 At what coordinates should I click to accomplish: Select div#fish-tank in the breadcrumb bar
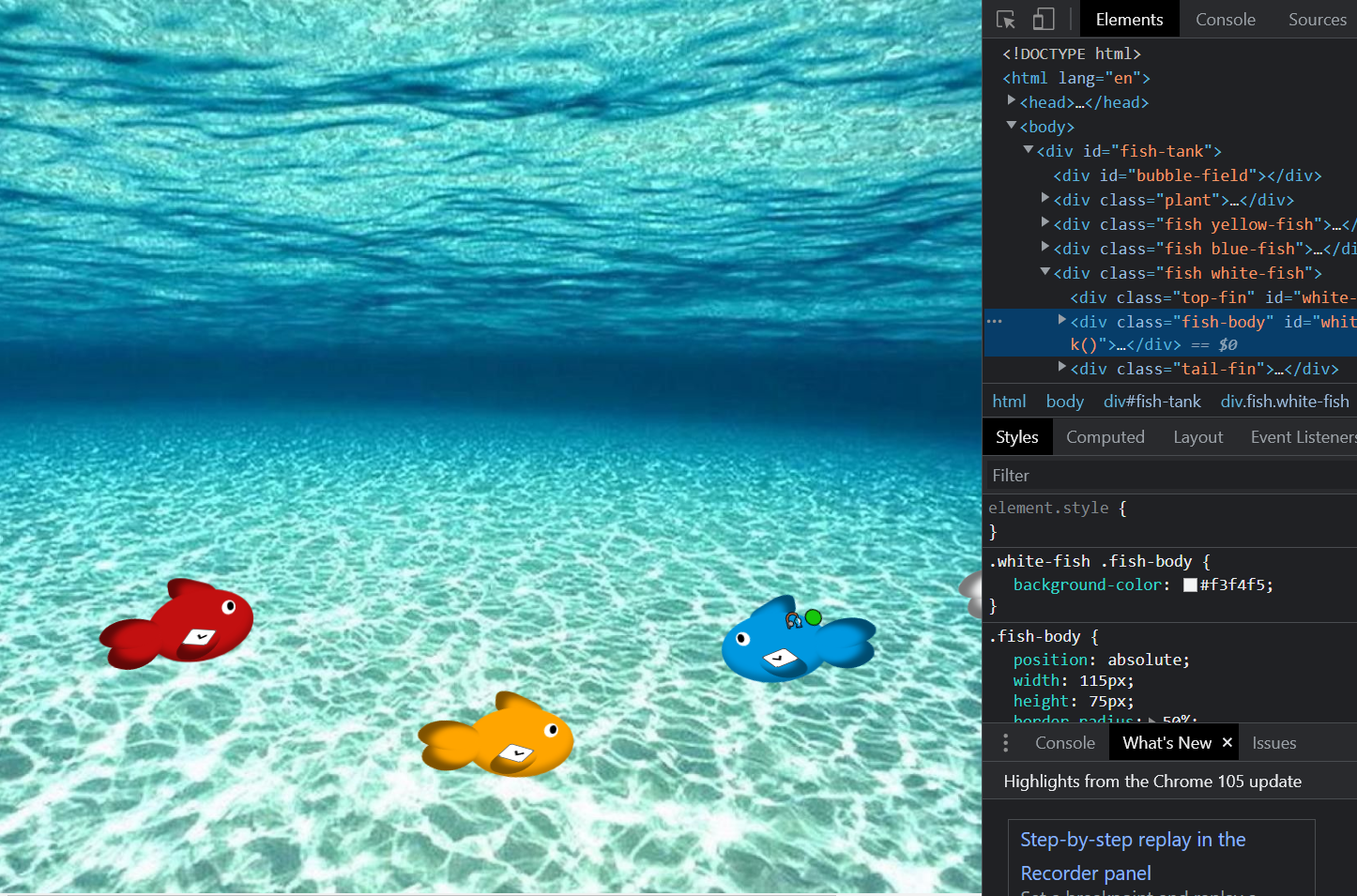pyautogui.click(x=1152, y=401)
